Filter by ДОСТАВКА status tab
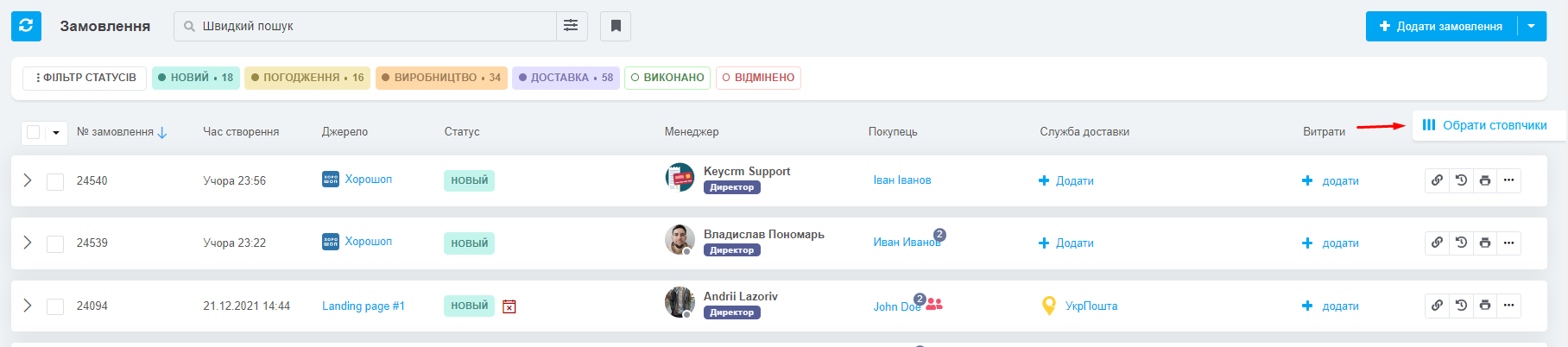1568x347 pixels. click(x=566, y=78)
